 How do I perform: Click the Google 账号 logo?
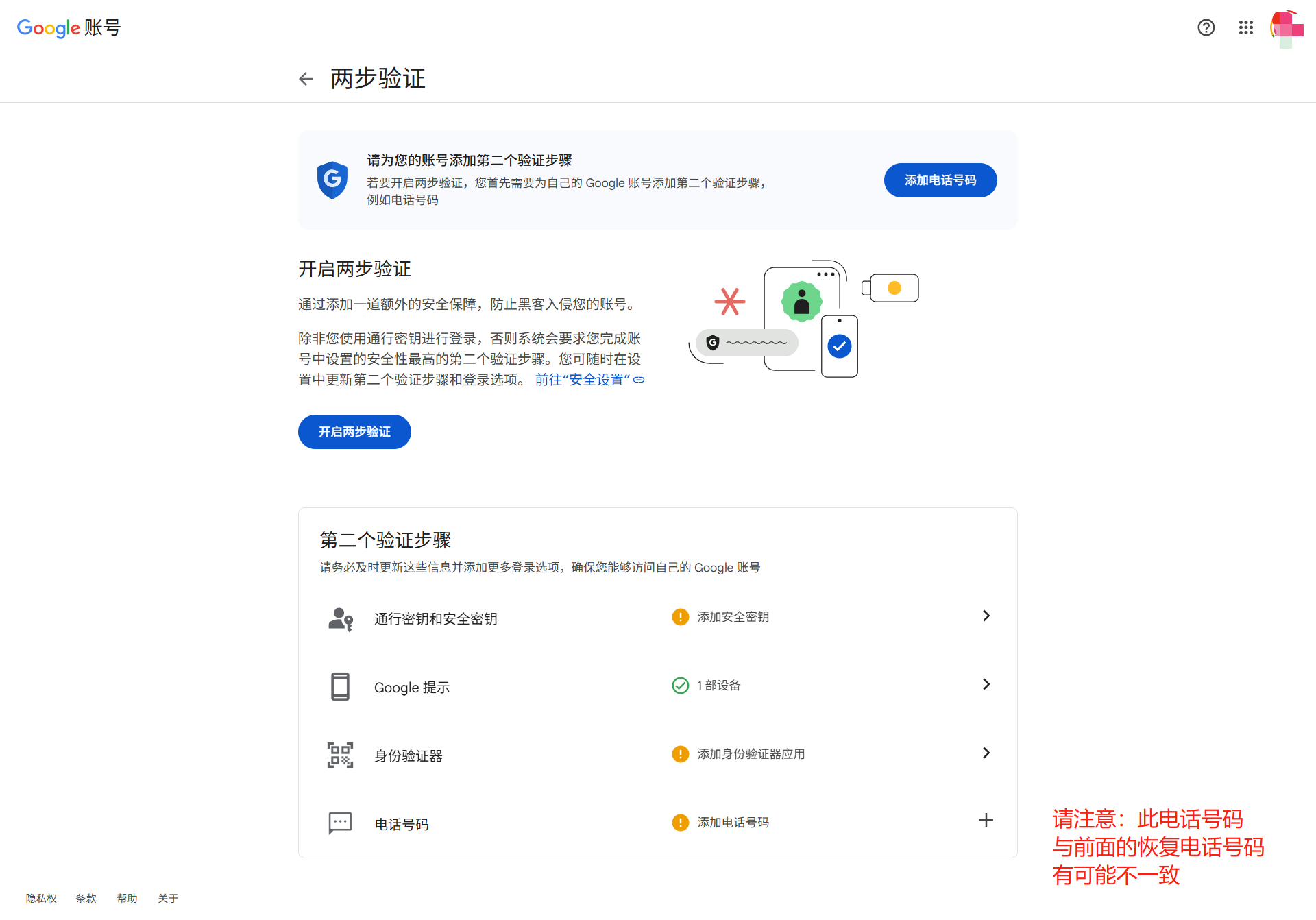pos(69,27)
